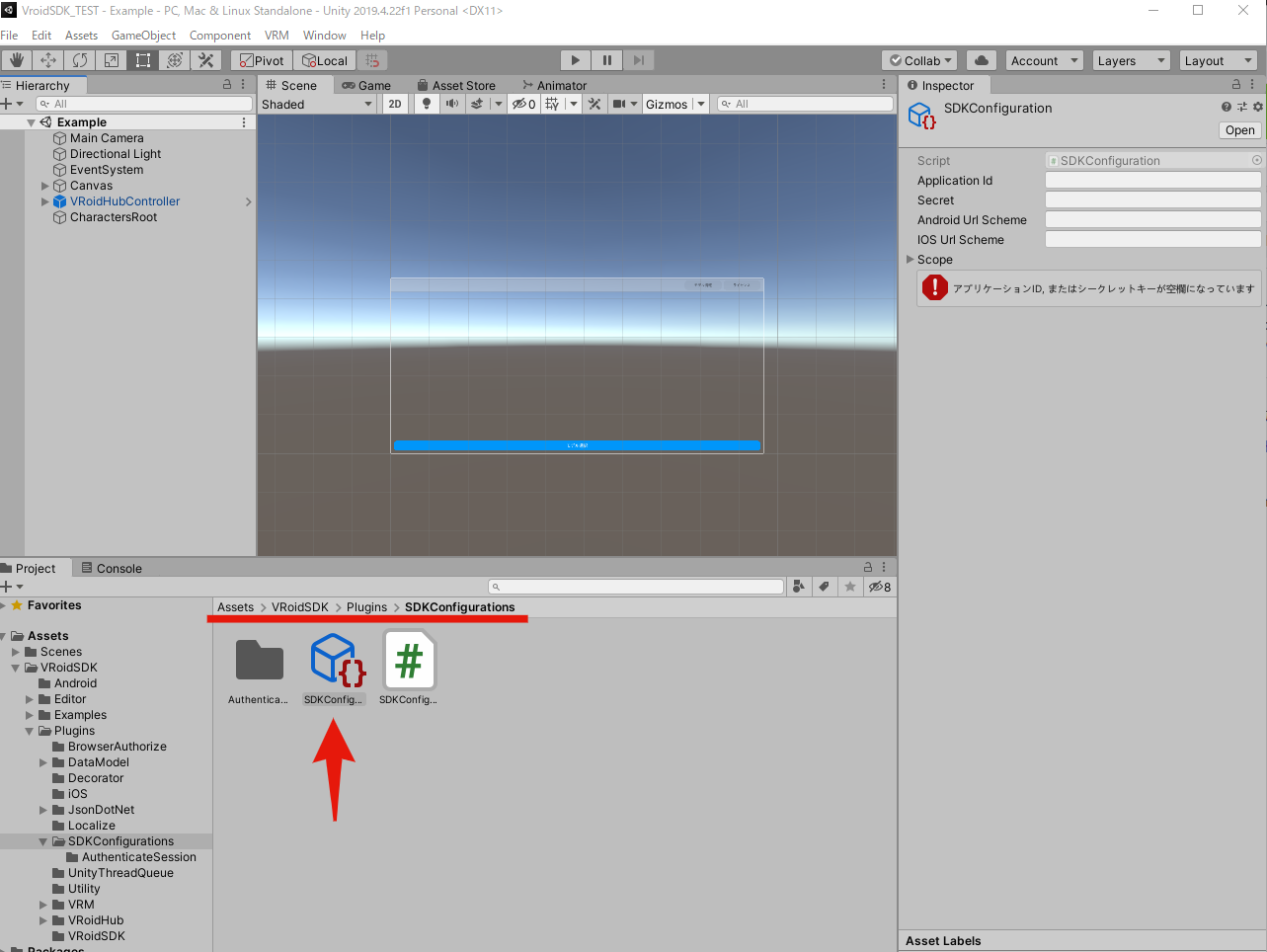Lock the Hierarchy panel
Viewport: 1267px width, 952px height.
pos(227,85)
